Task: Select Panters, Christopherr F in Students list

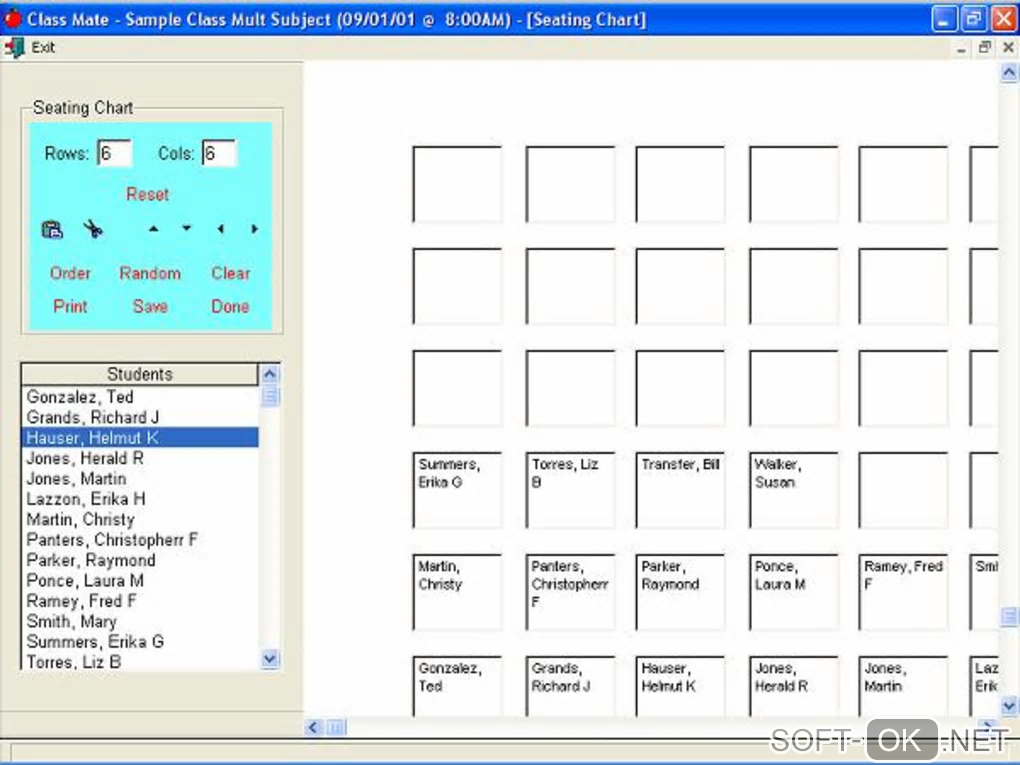Action: pos(140,539)
